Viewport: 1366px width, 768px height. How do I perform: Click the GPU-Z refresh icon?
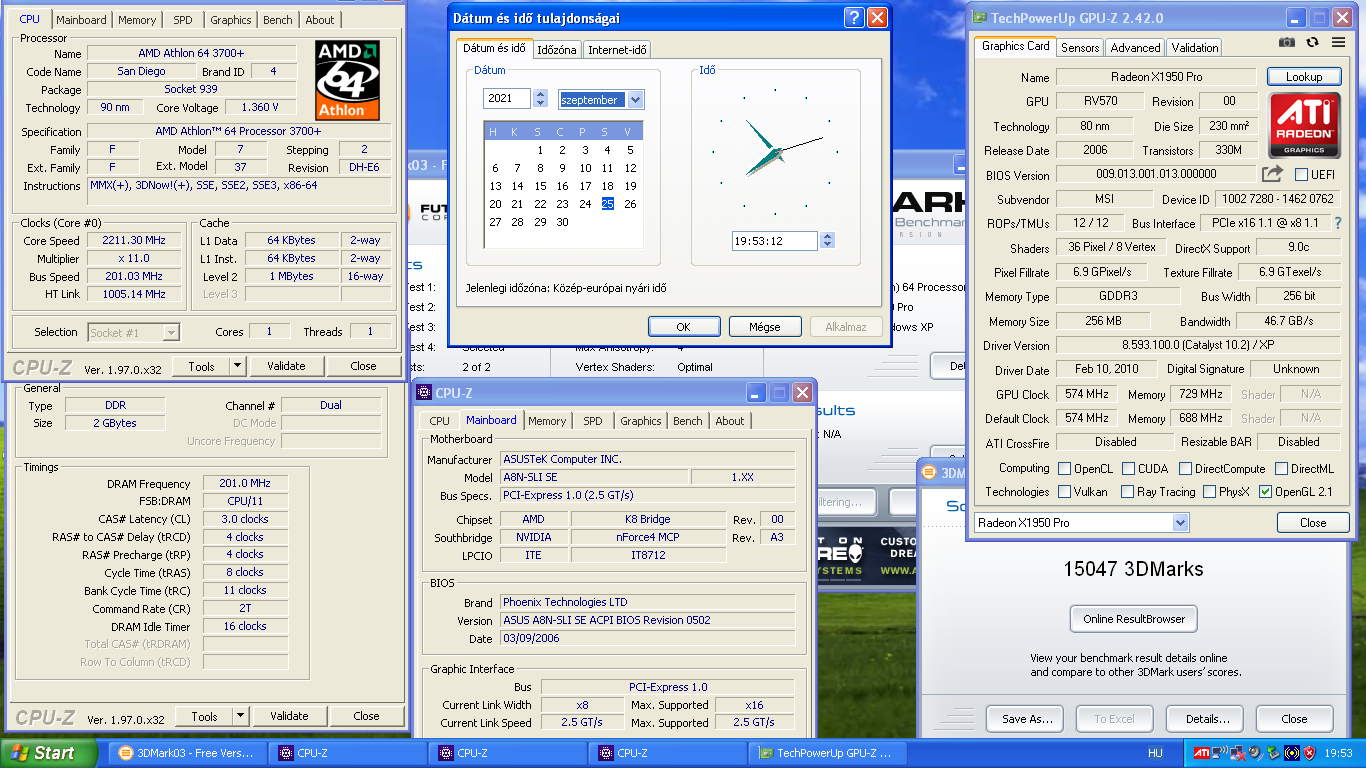(1312, 42)
